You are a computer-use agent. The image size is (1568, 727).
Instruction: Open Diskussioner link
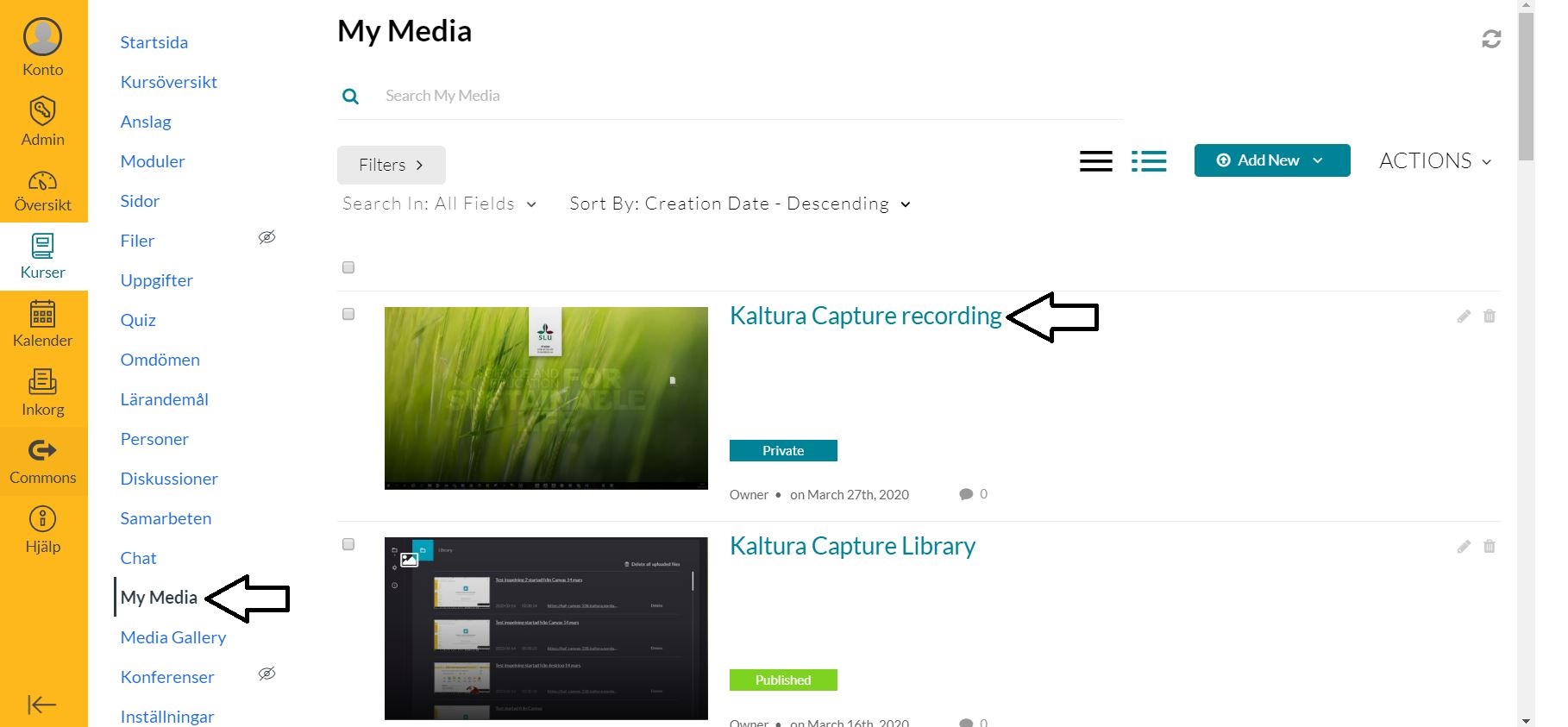[x=169, y=479]
